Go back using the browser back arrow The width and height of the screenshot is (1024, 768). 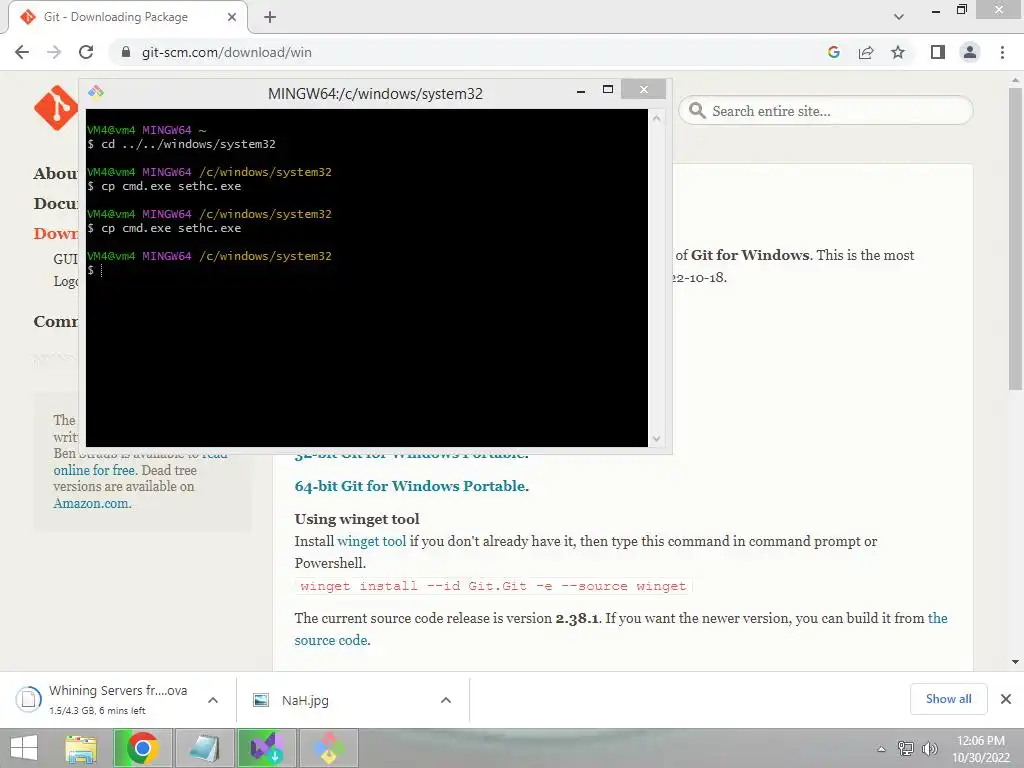(22, 52)
